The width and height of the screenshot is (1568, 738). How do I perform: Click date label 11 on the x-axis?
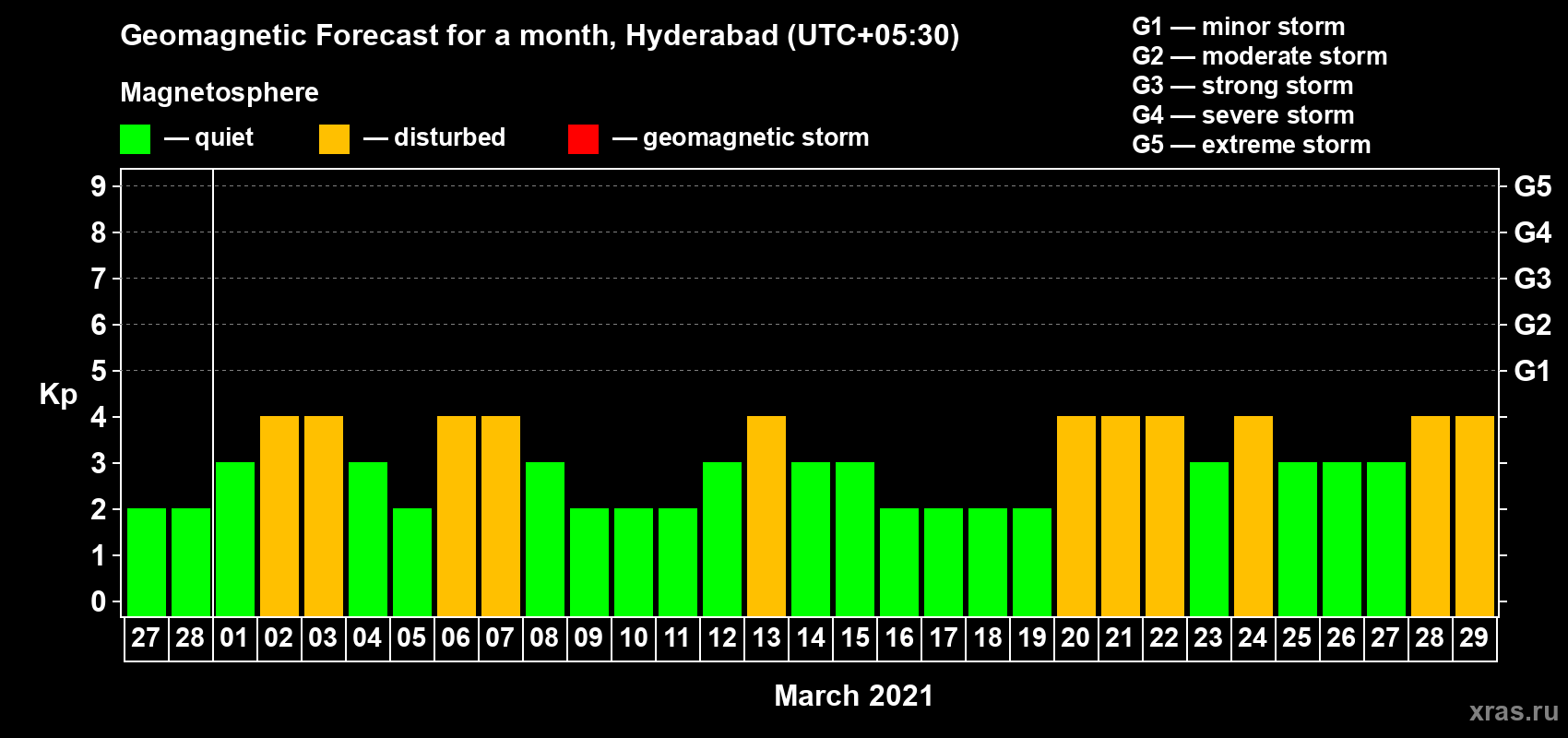677,637
